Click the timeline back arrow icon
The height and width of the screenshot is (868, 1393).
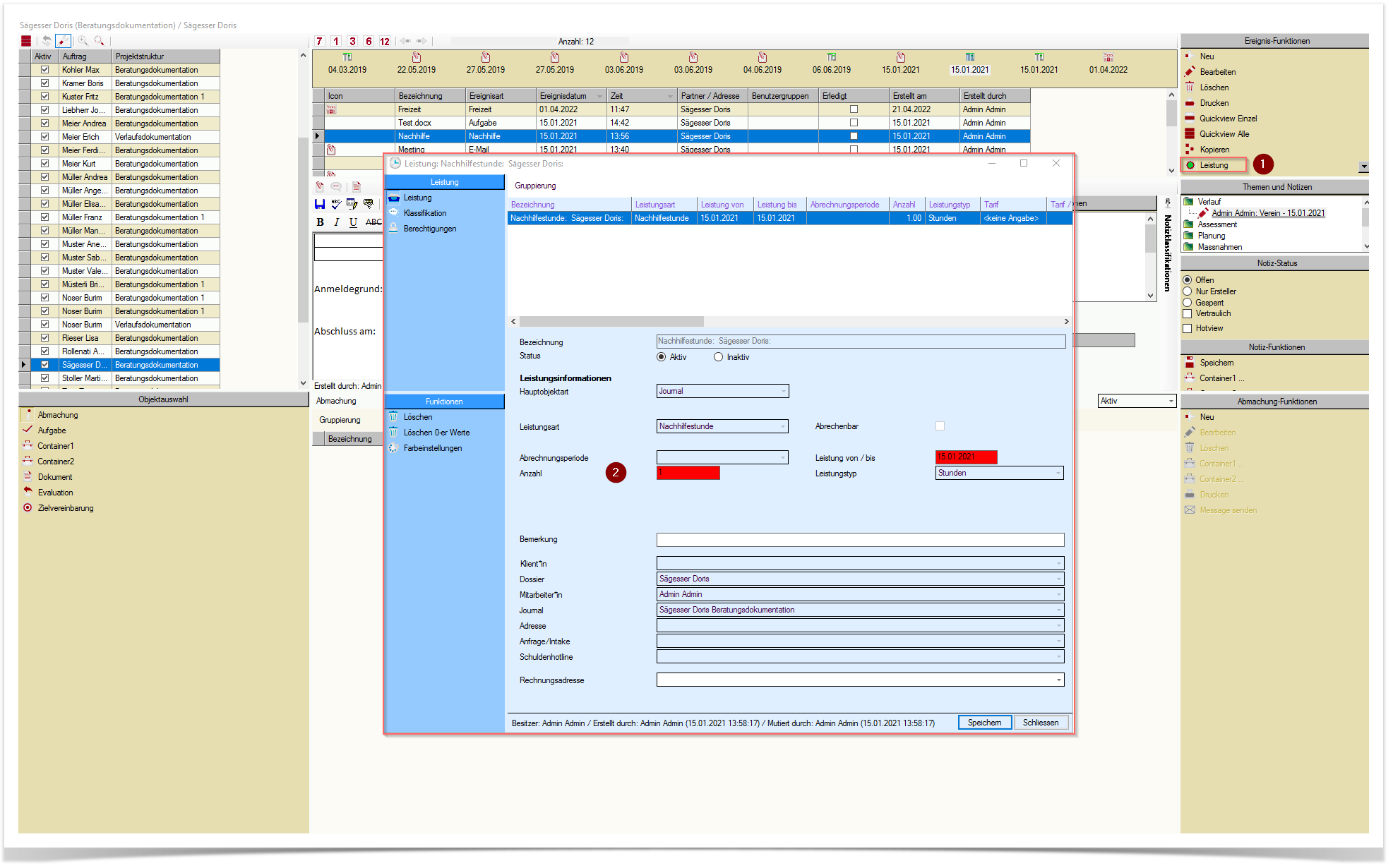405,42
